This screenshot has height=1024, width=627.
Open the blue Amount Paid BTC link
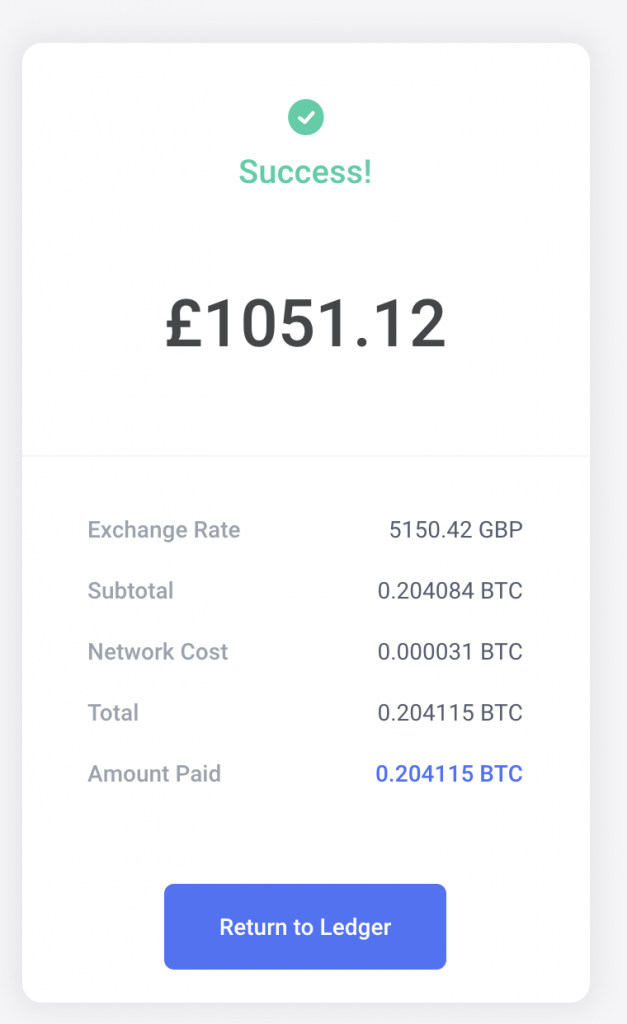click(x=448, y=774)
